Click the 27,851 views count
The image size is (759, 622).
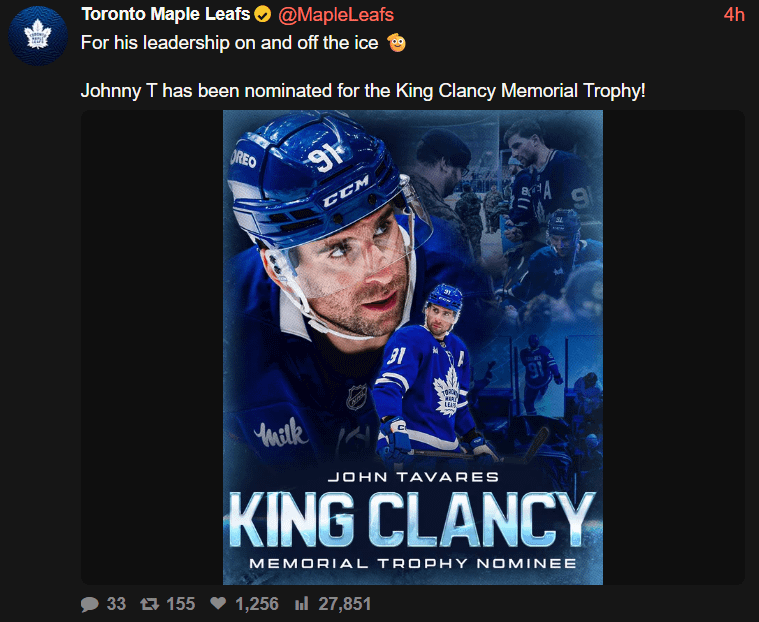point(342,604)
